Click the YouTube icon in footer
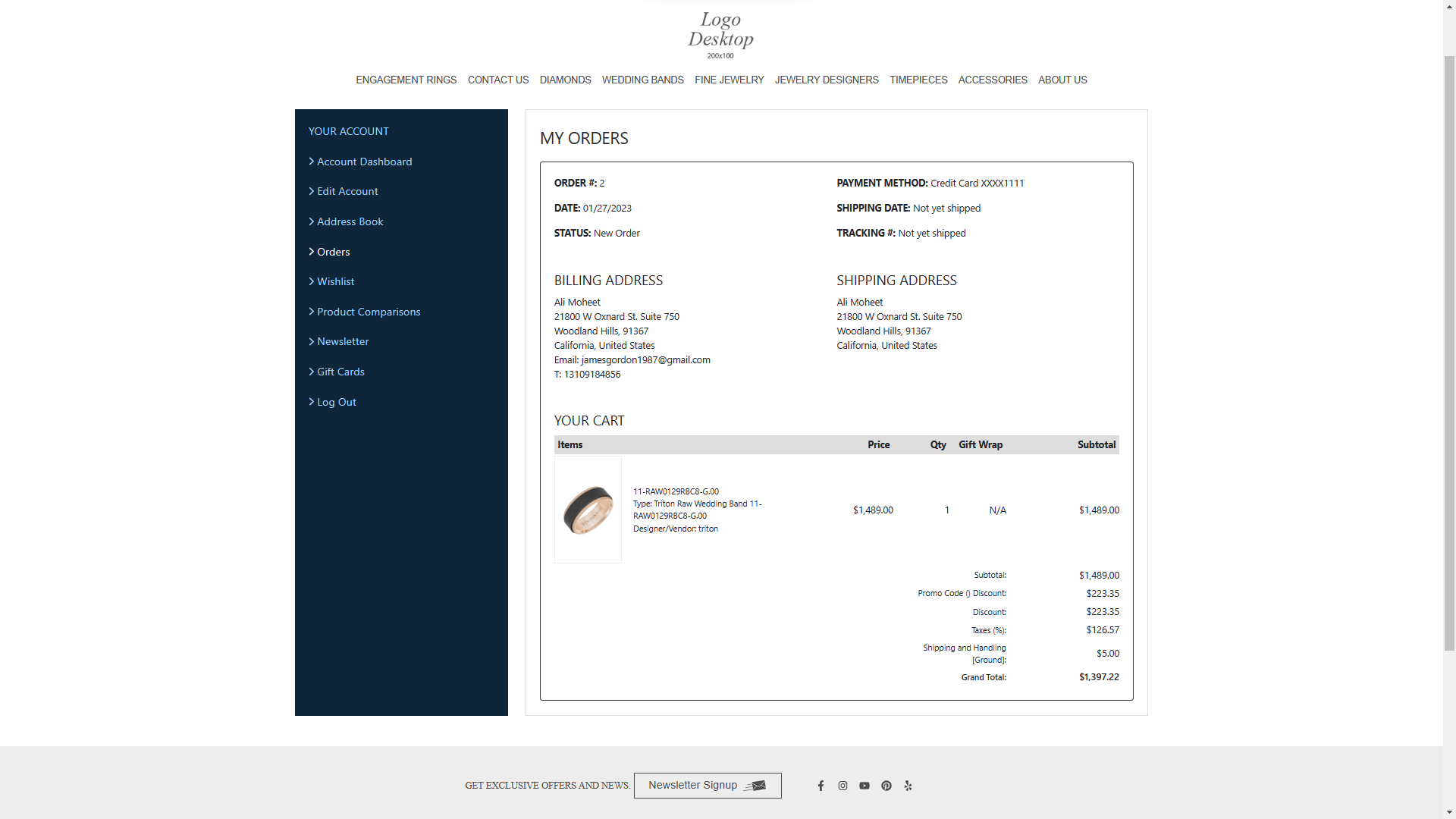 864,786
